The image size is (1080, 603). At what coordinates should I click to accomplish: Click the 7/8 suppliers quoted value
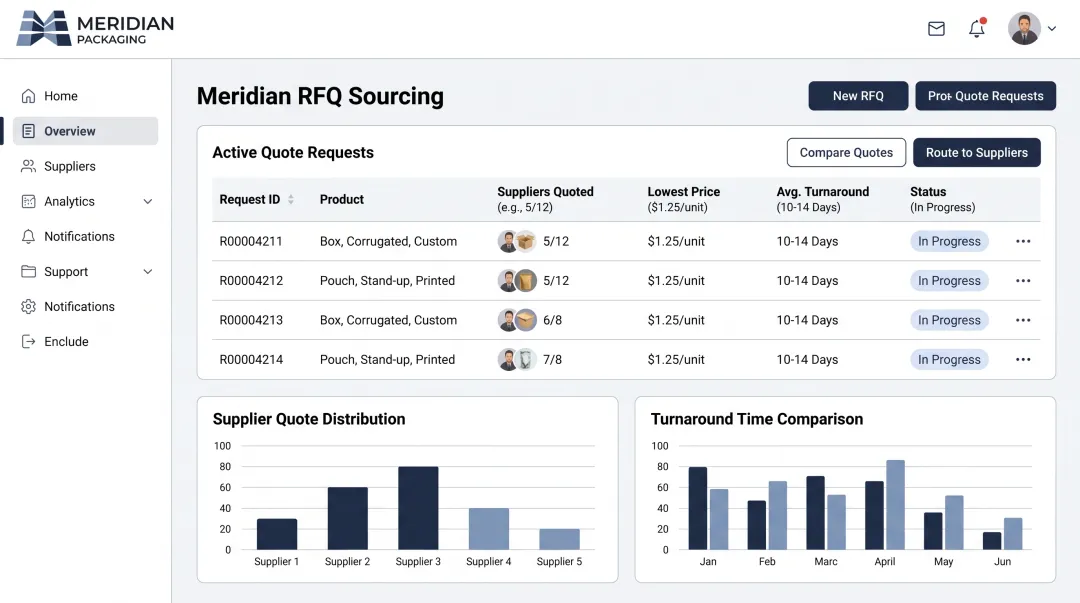click(552, 359)
